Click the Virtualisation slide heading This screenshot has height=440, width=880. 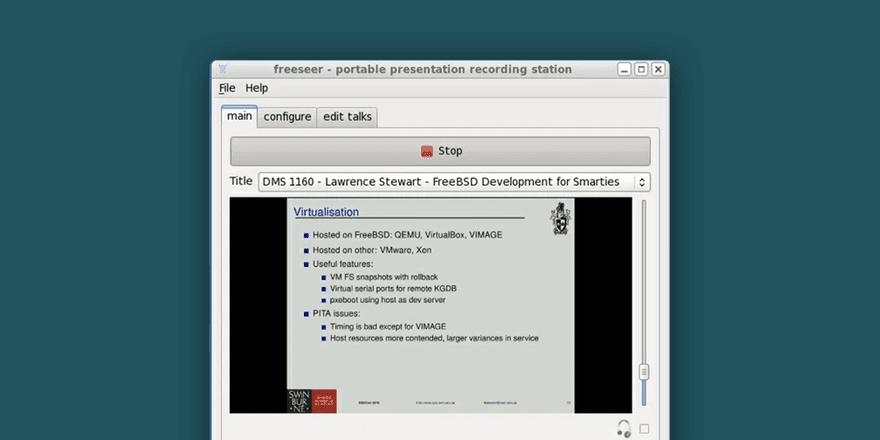coord(326,212)
